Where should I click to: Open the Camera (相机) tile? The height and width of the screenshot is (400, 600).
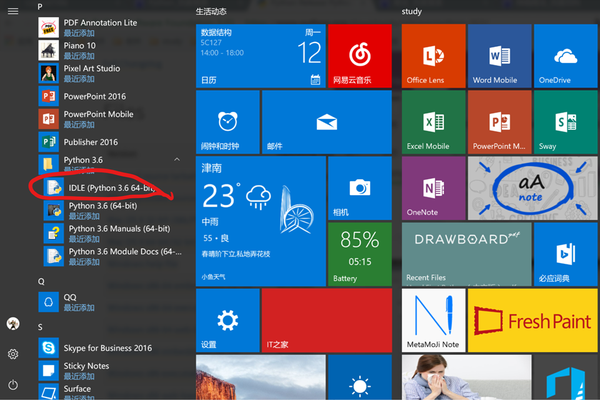click(x=360, y=188)
